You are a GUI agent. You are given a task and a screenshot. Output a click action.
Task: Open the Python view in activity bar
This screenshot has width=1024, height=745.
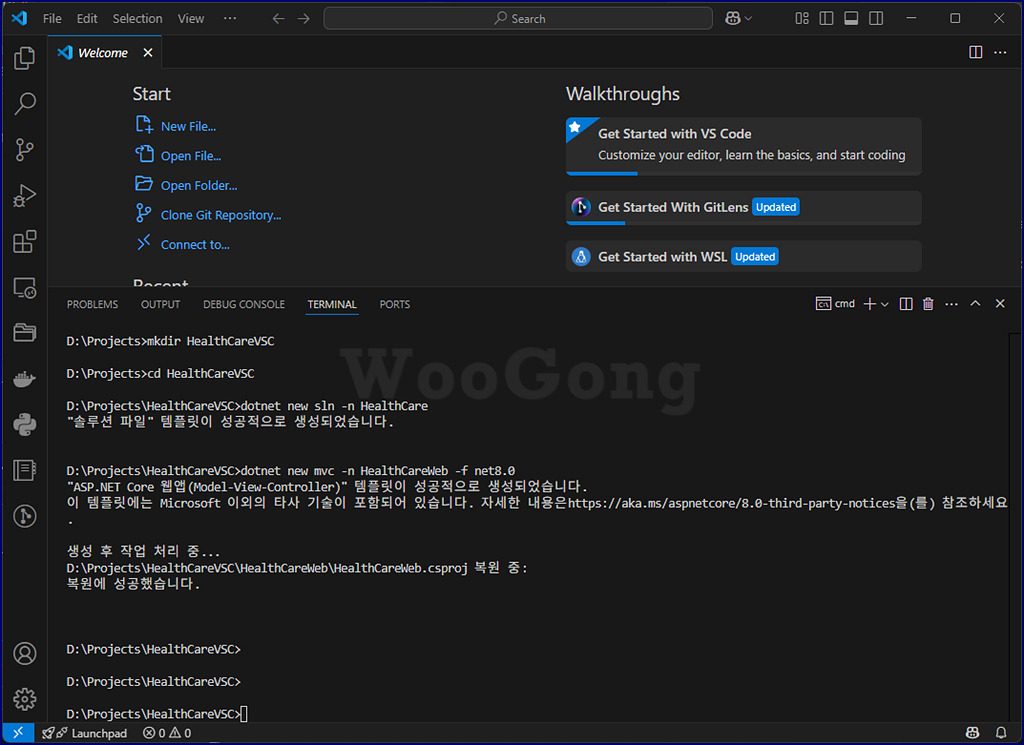point(24,424)
